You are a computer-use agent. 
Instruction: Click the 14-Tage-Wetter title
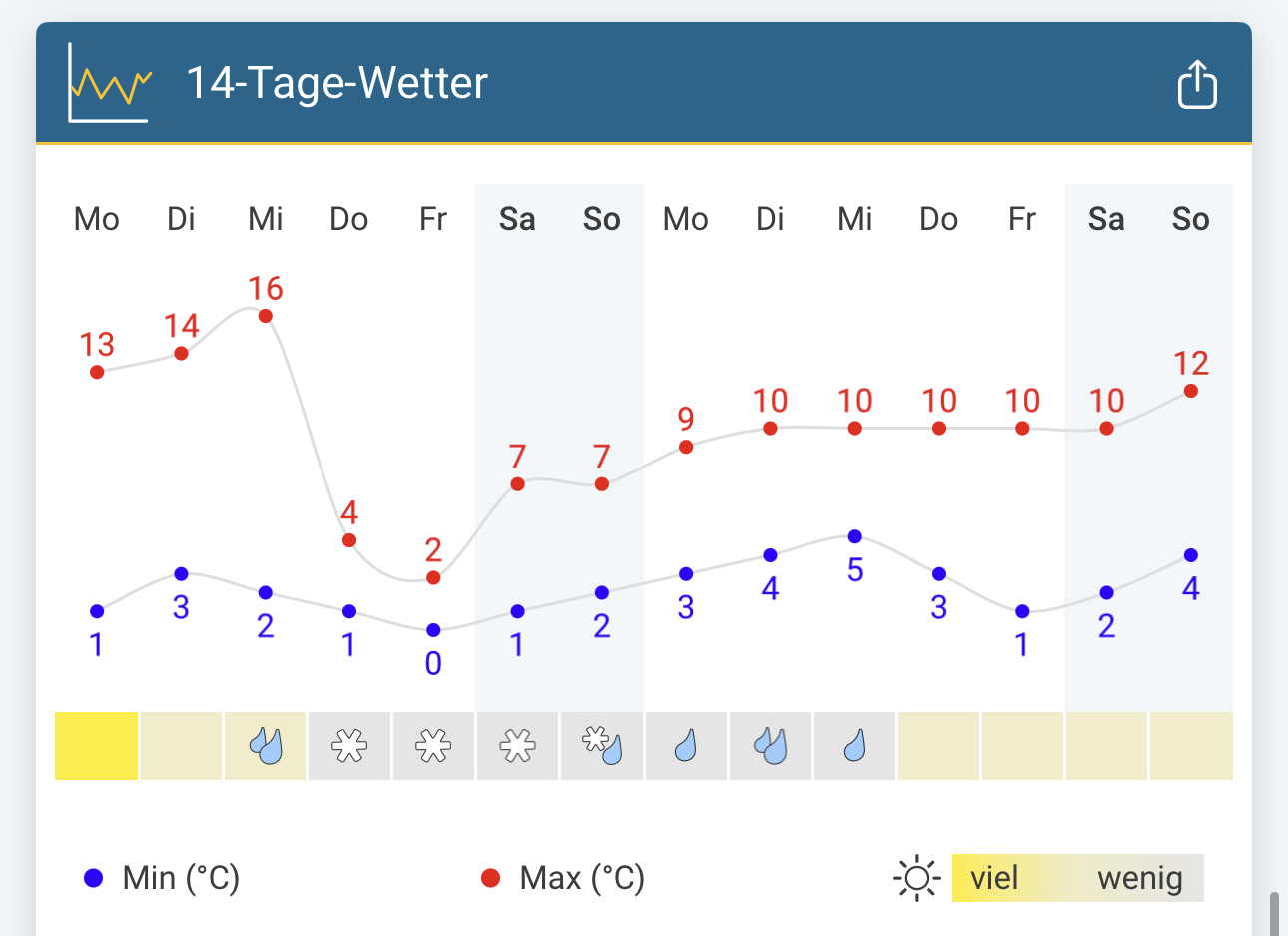tap(336, 83)
